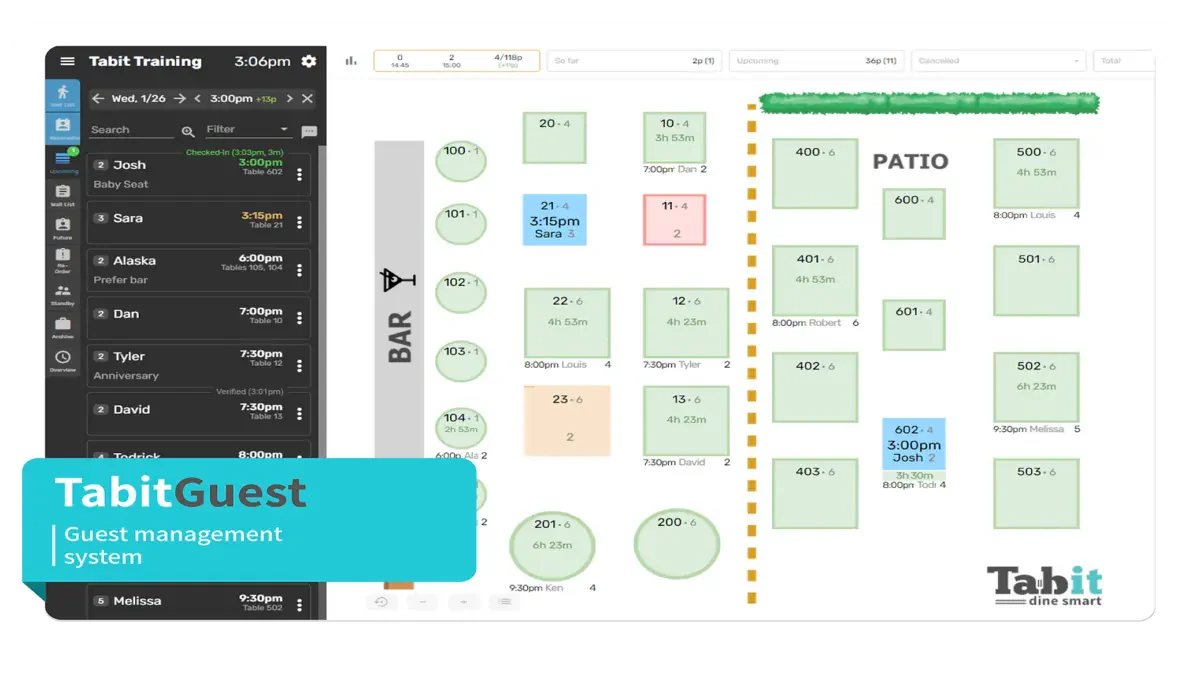This screenshot has height=675, width=1200.
Task: Open settings gear next to 3:06pm
Action: click(309, 61)
